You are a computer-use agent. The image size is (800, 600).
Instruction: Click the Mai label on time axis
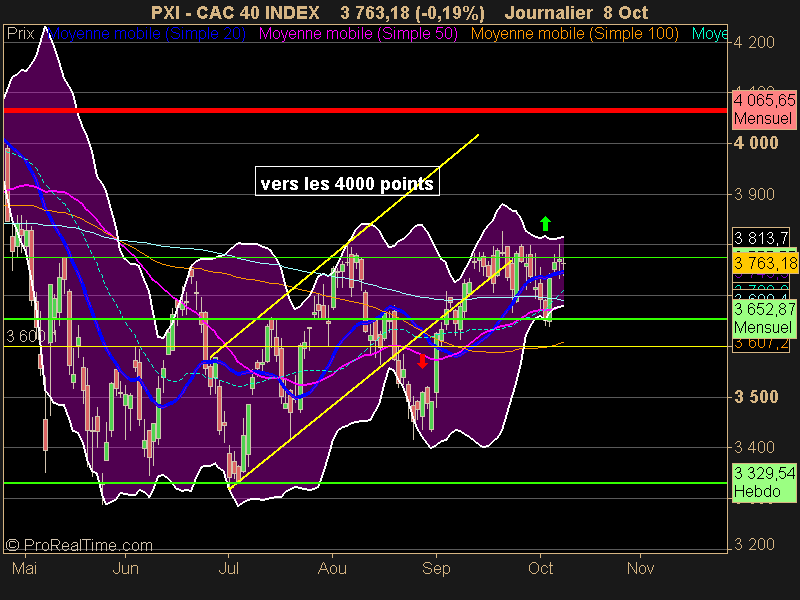coord(24,568)
